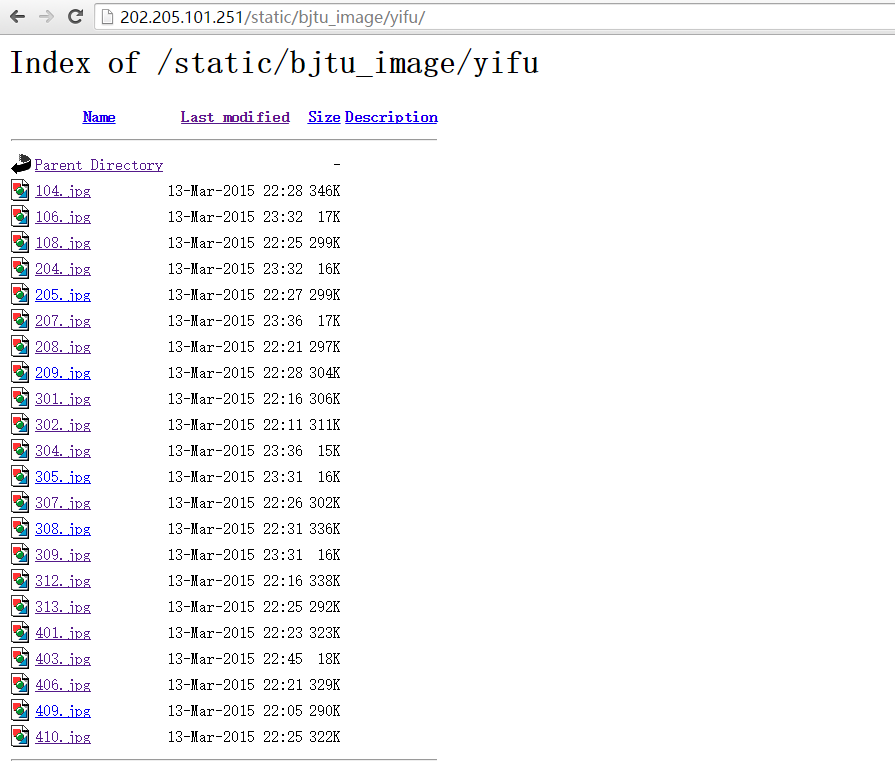Open the 204.jpg file link

(x=63, y=269)
